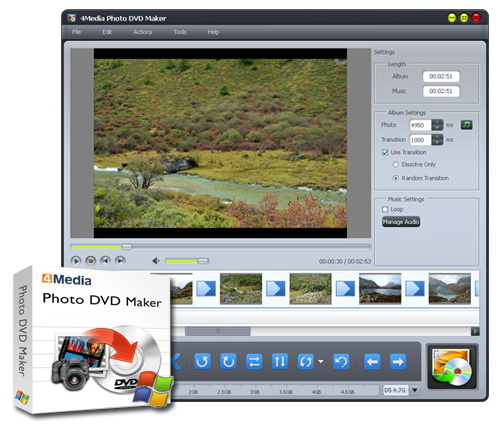
Task: Open the Edit menu
Action: click(x=107, y=32)
